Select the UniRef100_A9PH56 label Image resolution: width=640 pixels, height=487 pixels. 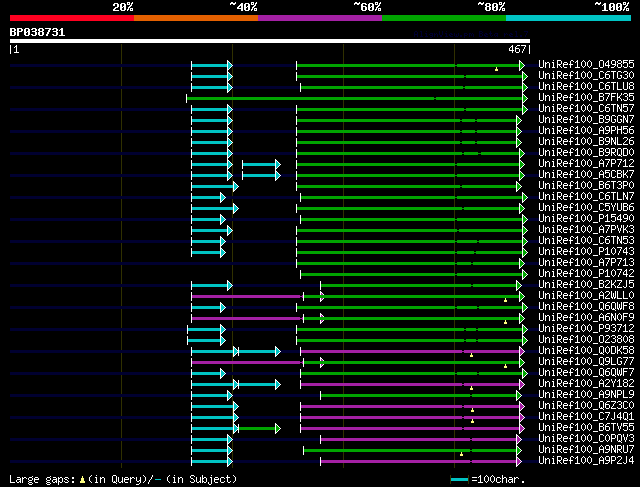(x=586, y=131)
